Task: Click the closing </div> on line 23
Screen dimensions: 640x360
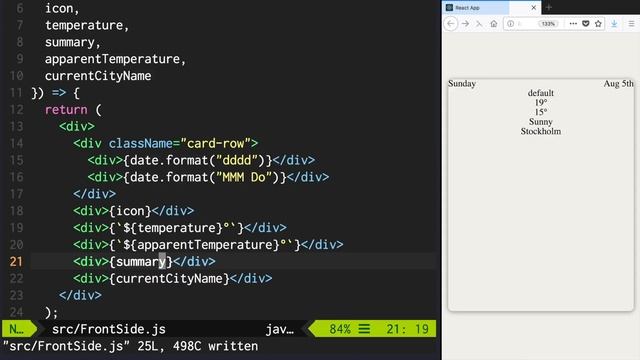Action: click(x=80, y=295)
